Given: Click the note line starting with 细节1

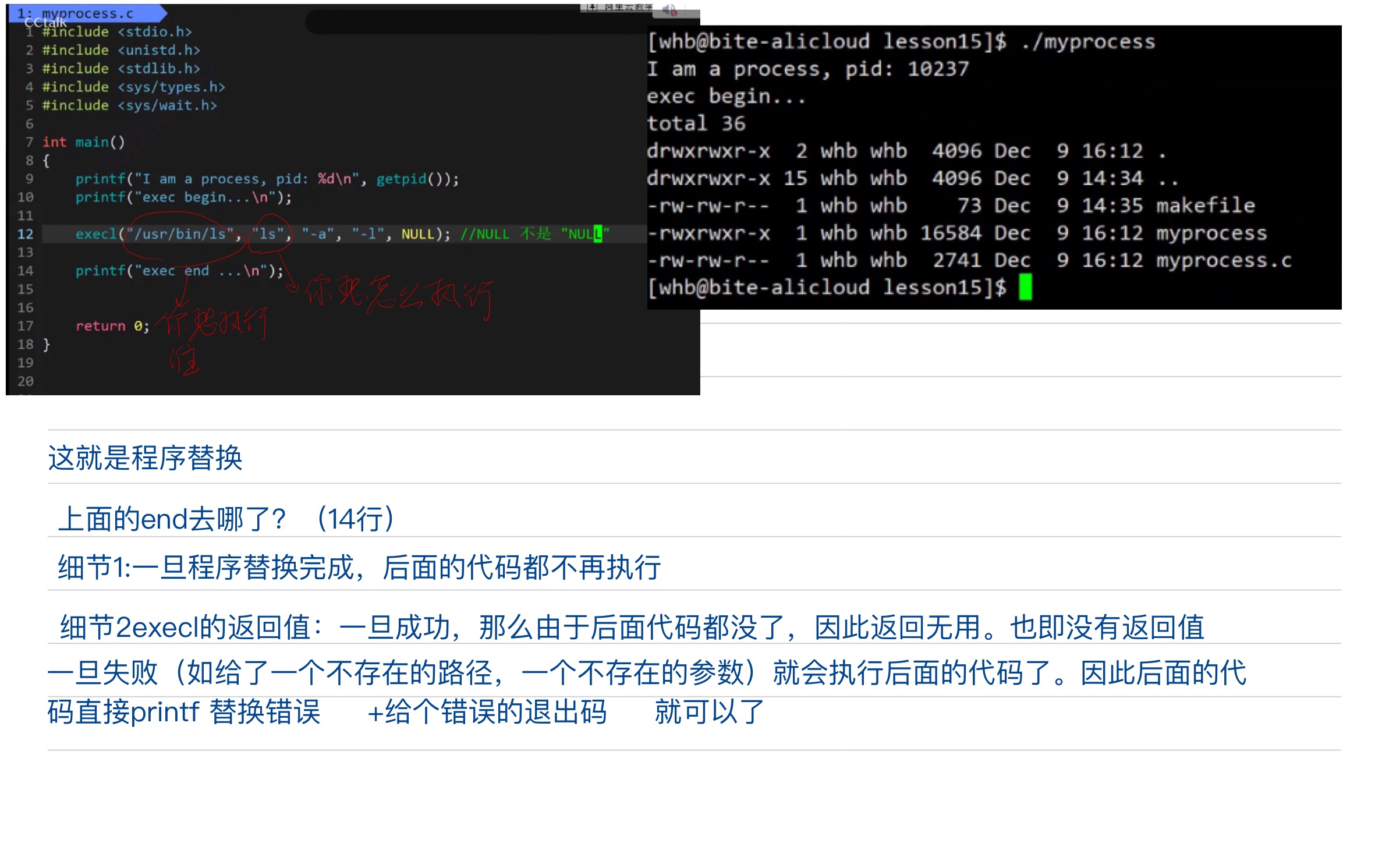Looking at the screenshot, I should coord(359,567).
